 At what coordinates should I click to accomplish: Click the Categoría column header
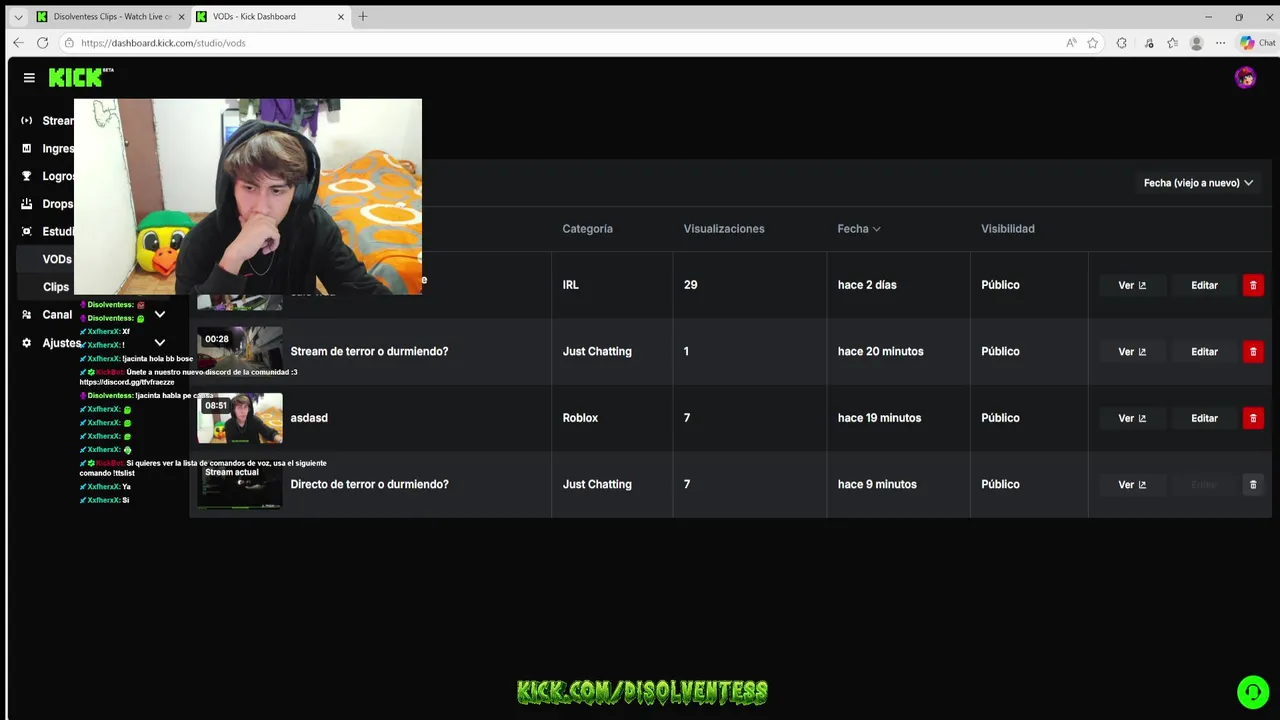pyautogui.click(x=587, y=229)
